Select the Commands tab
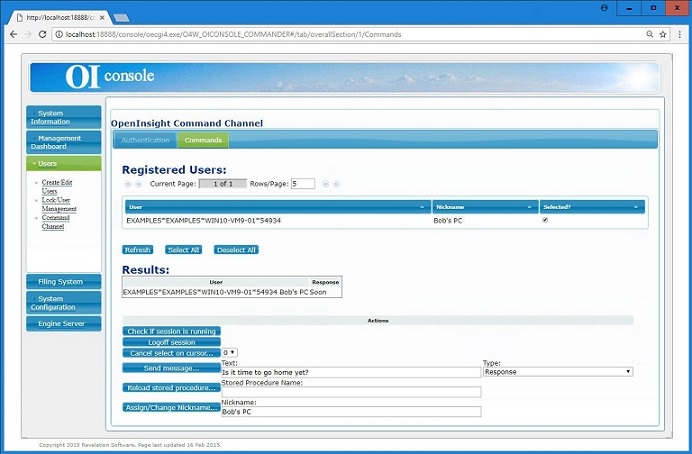This screenshot has height=454, width=692. 203,140
